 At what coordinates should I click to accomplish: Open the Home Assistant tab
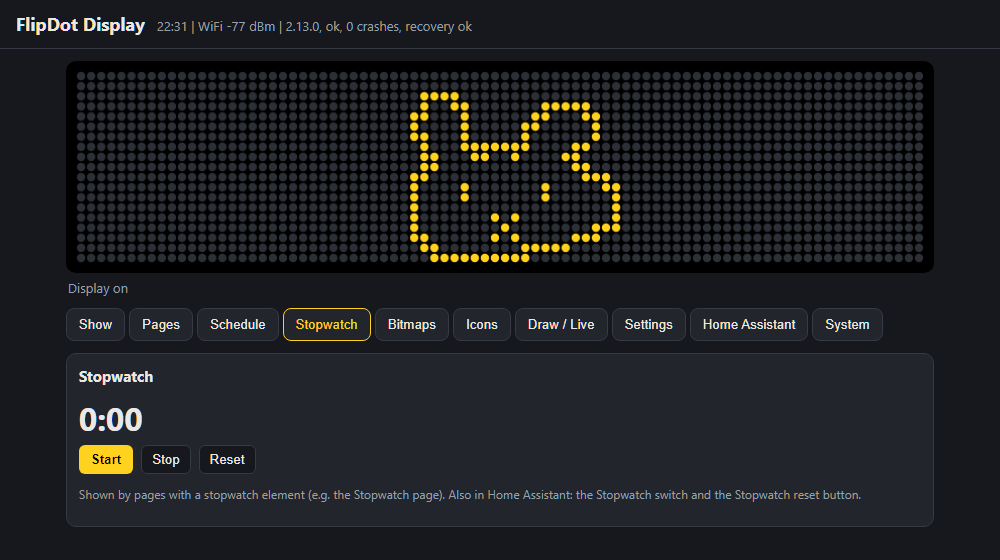[x=749, y=324]
